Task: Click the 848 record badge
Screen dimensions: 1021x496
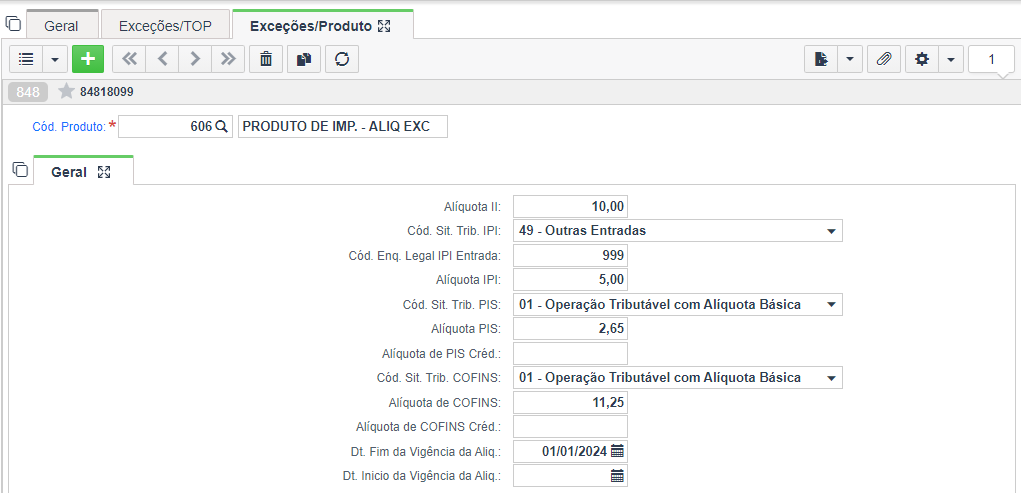Action: click(x=28, y=92)
